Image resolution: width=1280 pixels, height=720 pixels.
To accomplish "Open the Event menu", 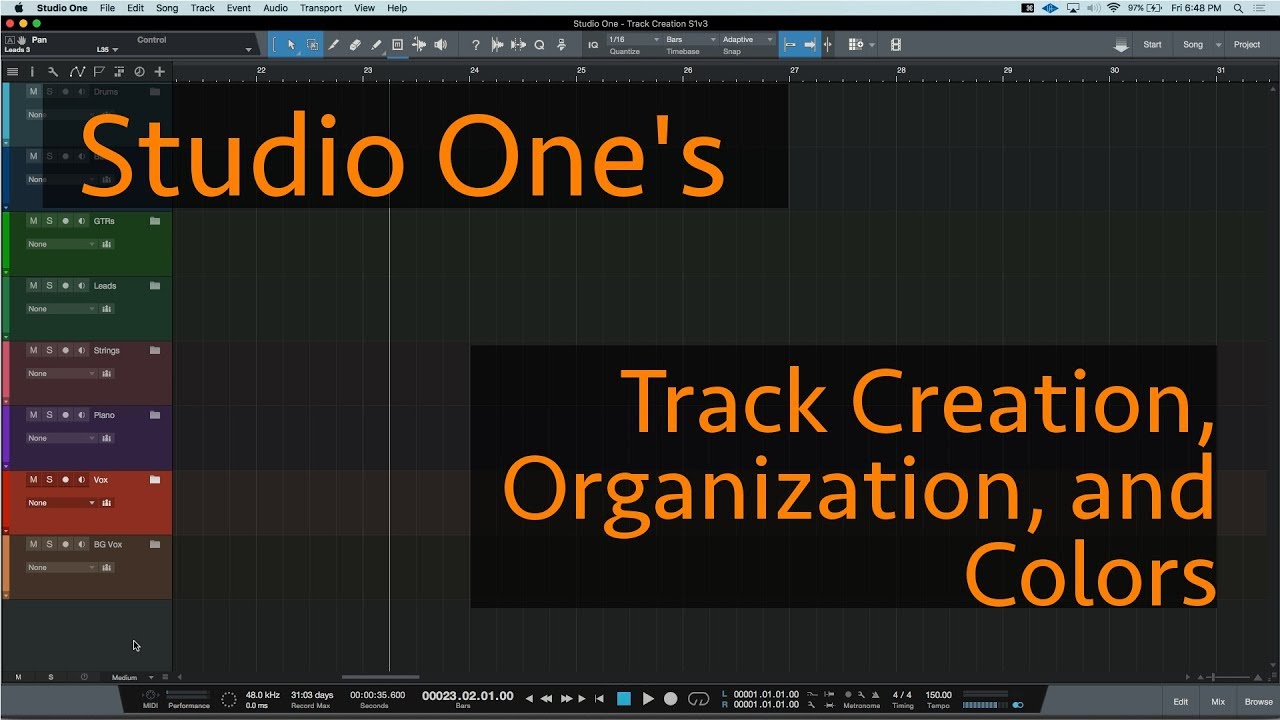I will click(239, 8).
